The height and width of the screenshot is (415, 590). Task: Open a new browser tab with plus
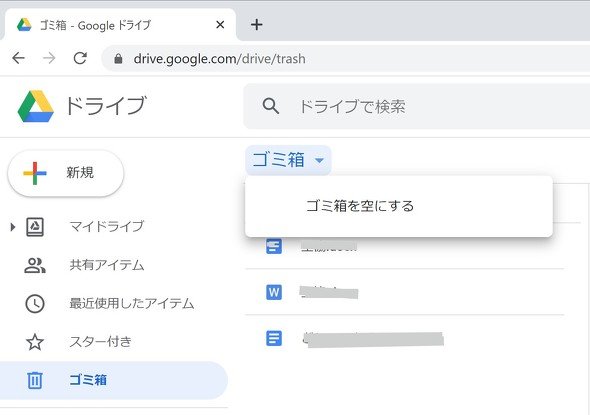pyautogui.click(x=257, y=25)
